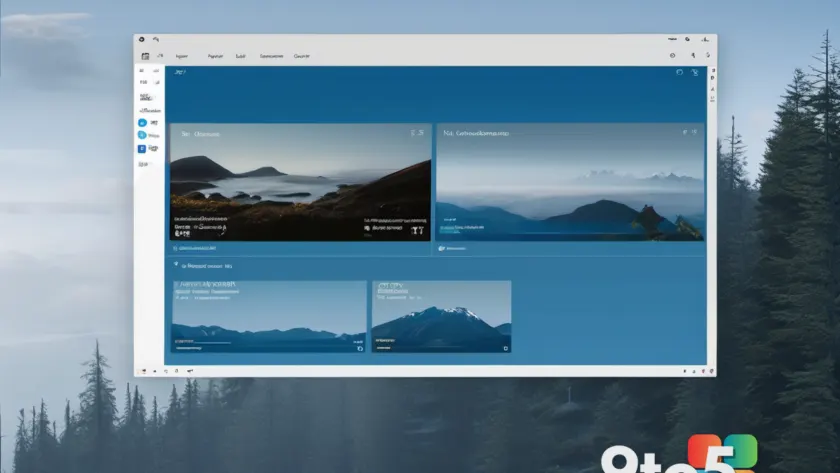This screenshot has width=840, height=473.
Task: Click the circular clock-like icon in the toolbar's right side
Action: click(x=672, y=55)
